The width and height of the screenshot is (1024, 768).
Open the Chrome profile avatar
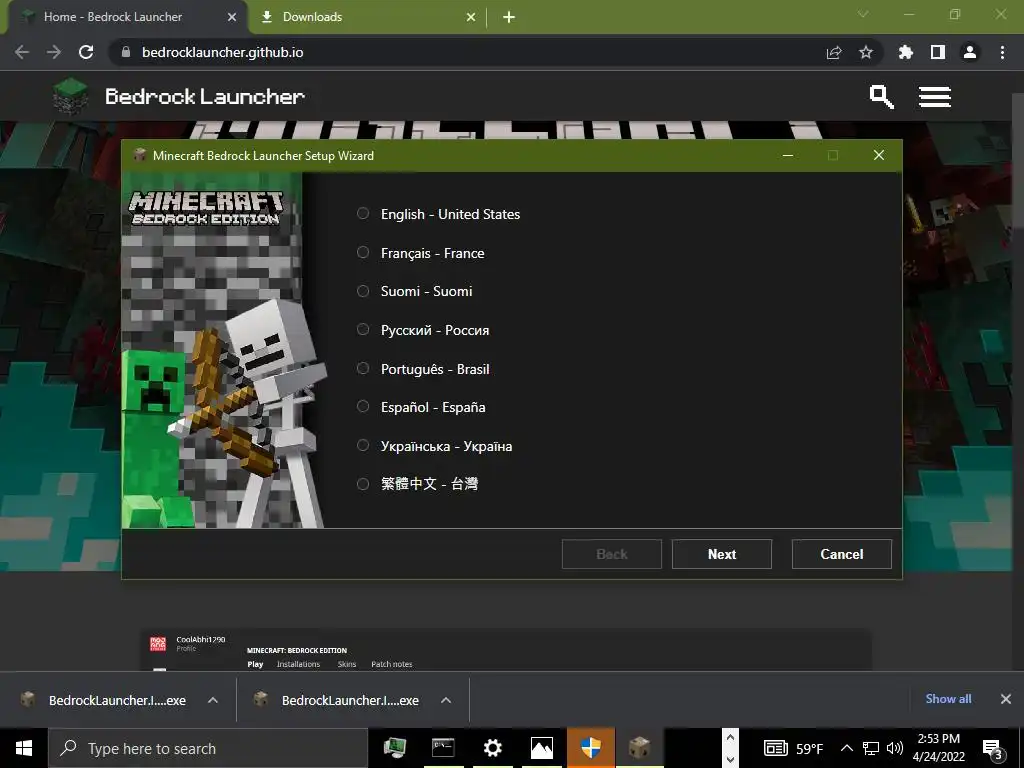pyautogui.click(x=970, y=52)
